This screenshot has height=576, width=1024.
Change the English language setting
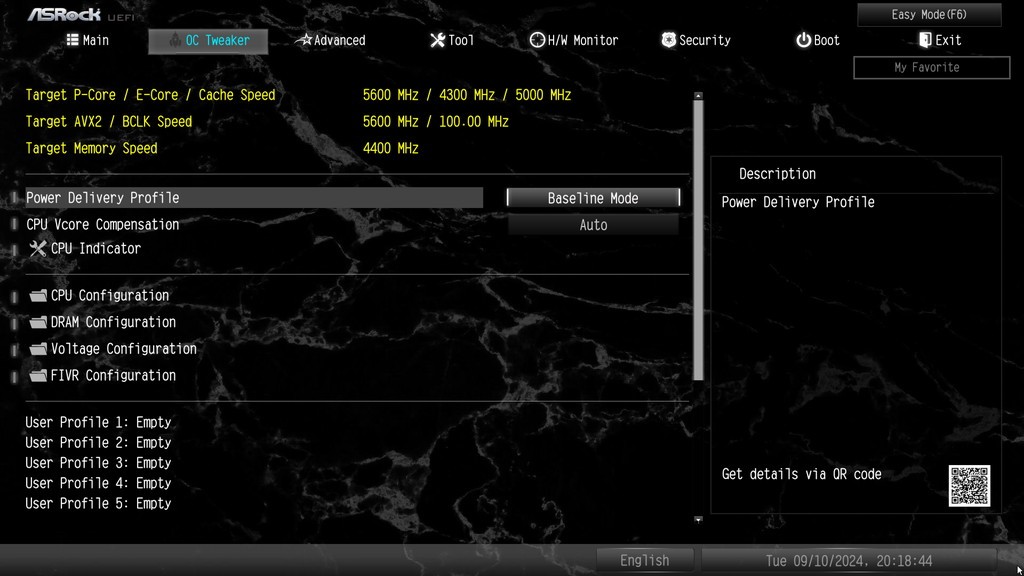[645, 560]
